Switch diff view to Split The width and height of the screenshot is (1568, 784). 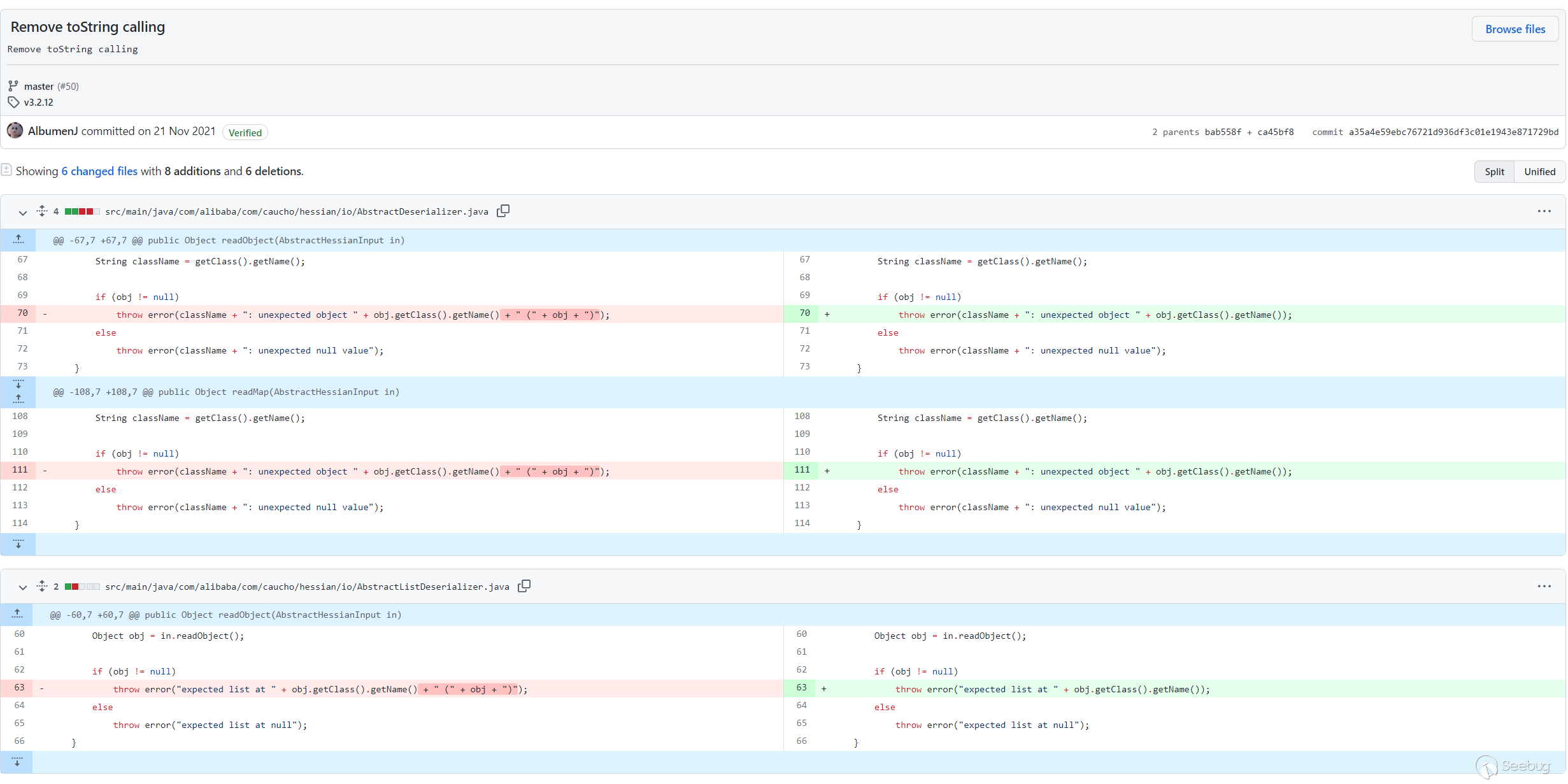[x=1493, y=172]
